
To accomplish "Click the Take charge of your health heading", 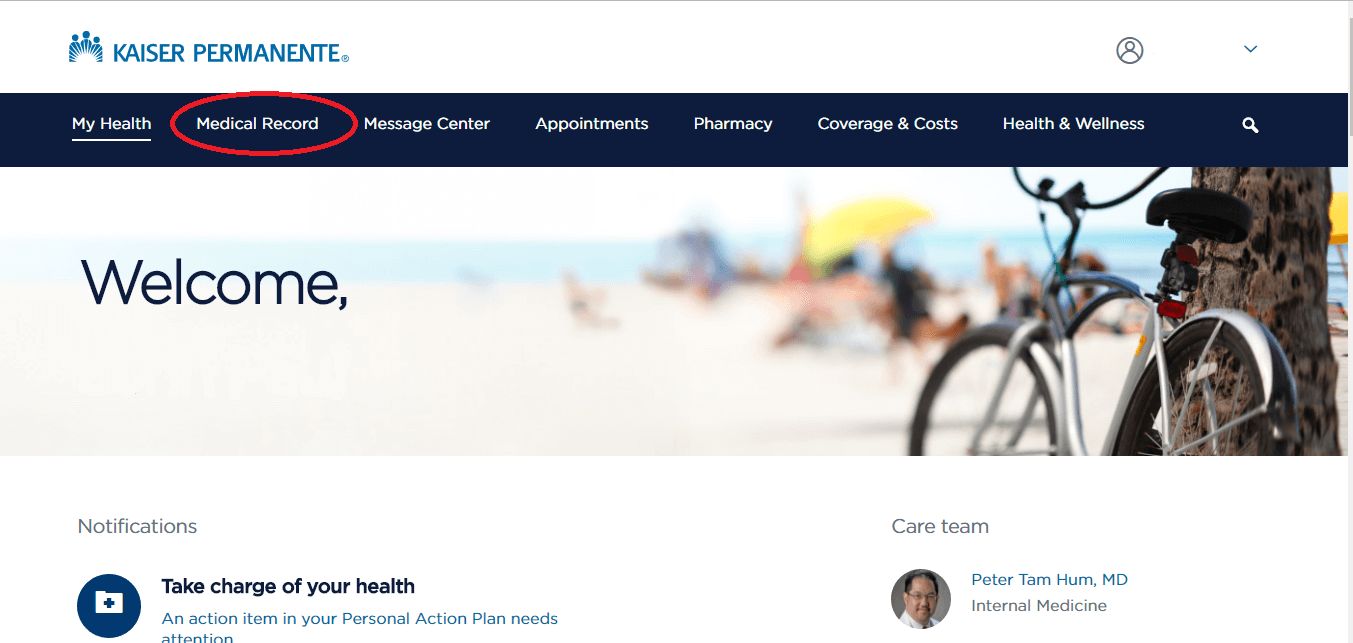I will pos(288,586).
